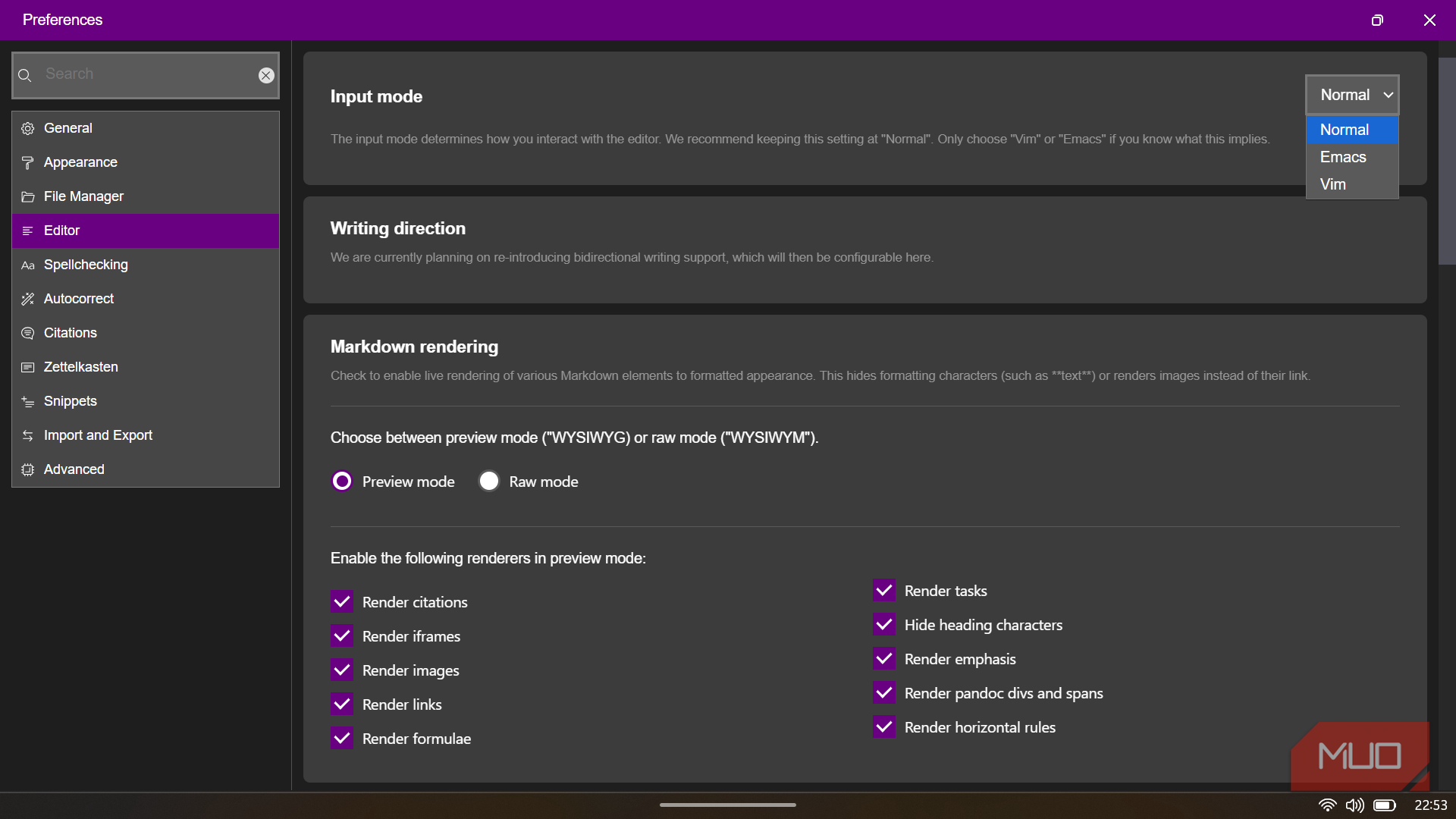
Task: Toggle Render pandoc divs and spans
Action: 884,693
